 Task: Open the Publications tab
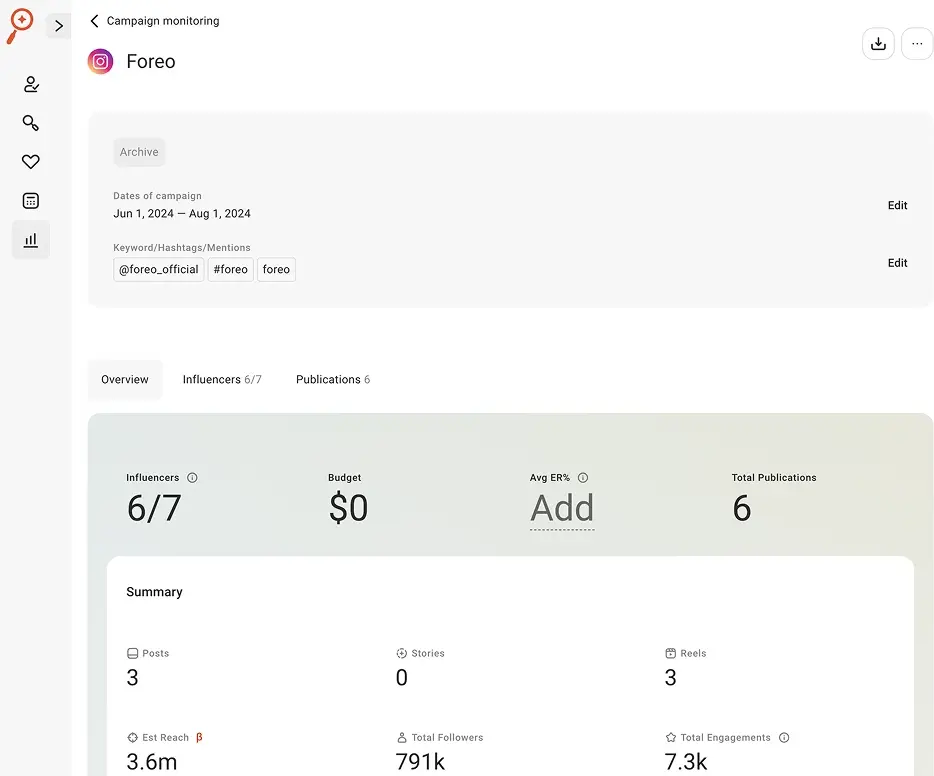point(333,379)
